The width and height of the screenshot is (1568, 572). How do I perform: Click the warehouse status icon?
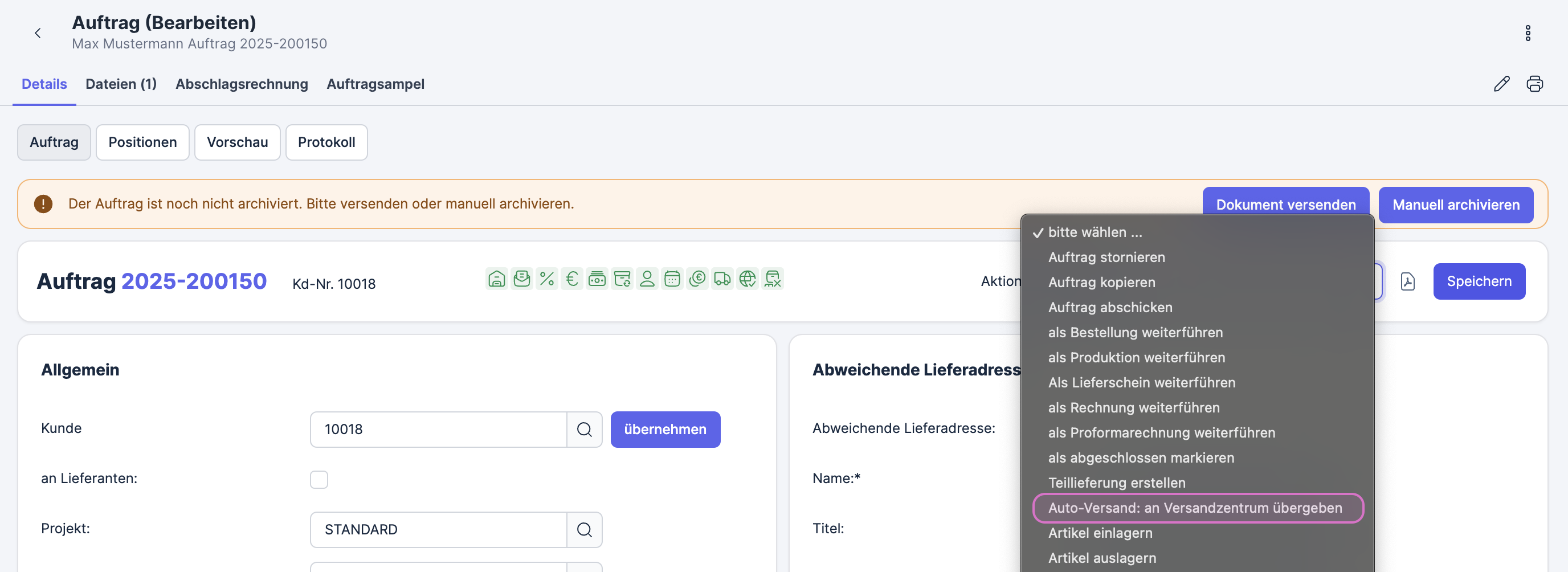pos(497,279)
